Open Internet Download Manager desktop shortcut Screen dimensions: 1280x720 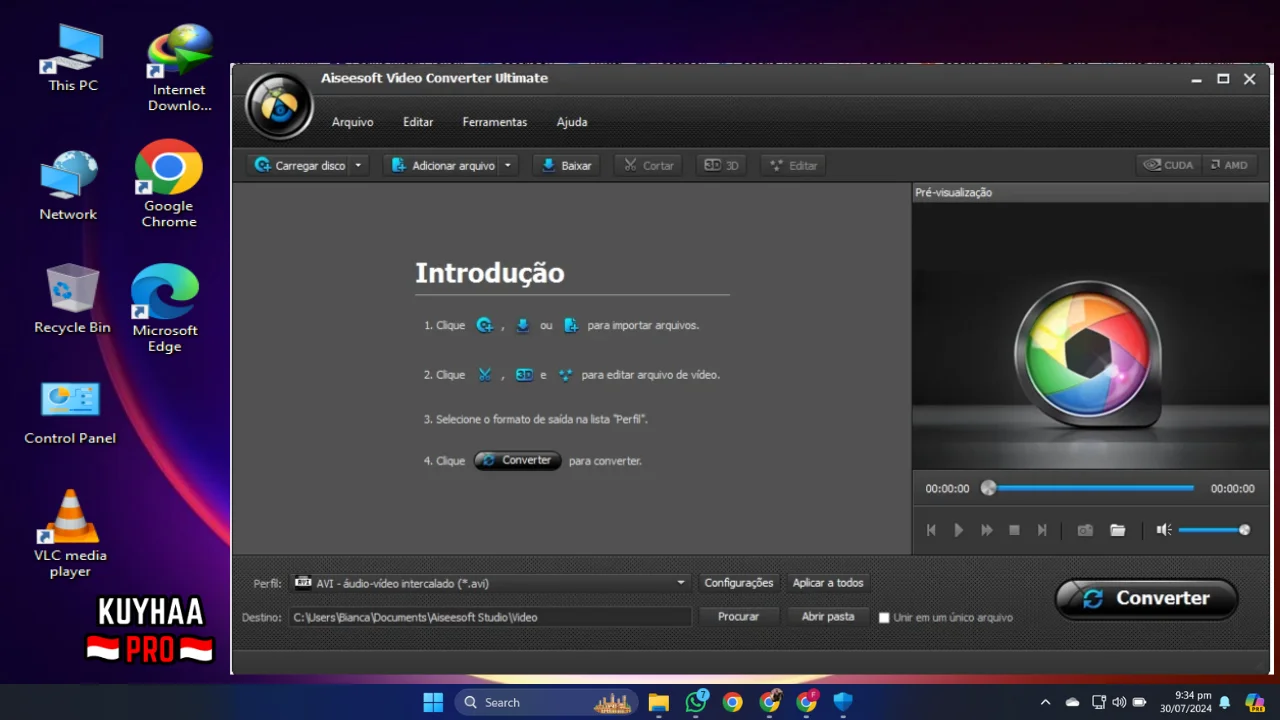click(x=180, y=68)
